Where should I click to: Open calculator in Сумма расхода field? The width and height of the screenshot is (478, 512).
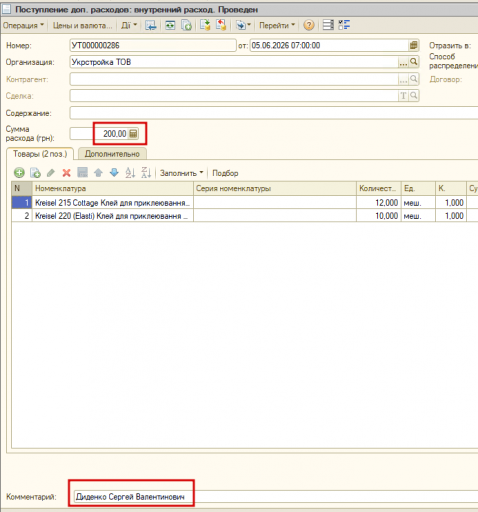click(x=133, y=134)
